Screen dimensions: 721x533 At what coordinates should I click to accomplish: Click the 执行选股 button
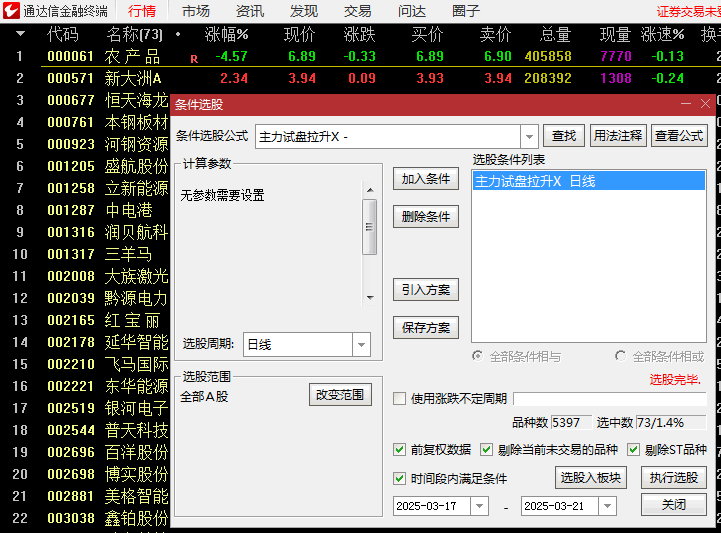[x=674, y=478]
